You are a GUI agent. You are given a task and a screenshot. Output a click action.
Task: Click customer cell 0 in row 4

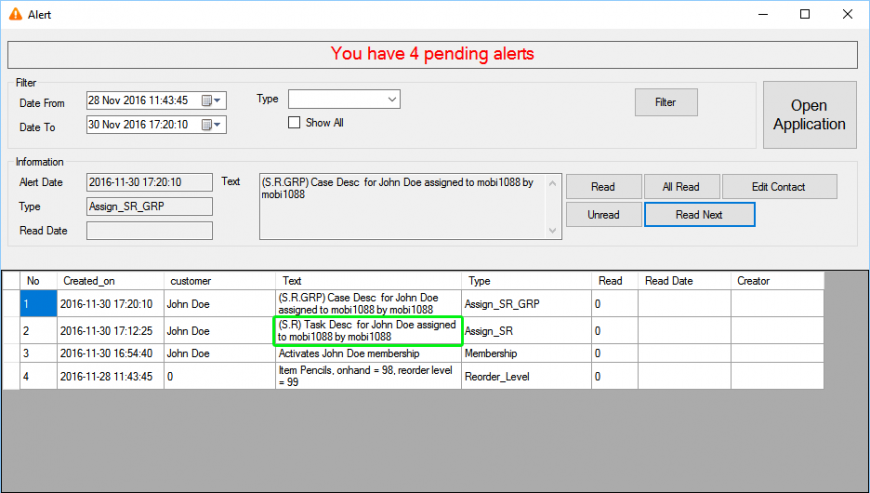220,376
